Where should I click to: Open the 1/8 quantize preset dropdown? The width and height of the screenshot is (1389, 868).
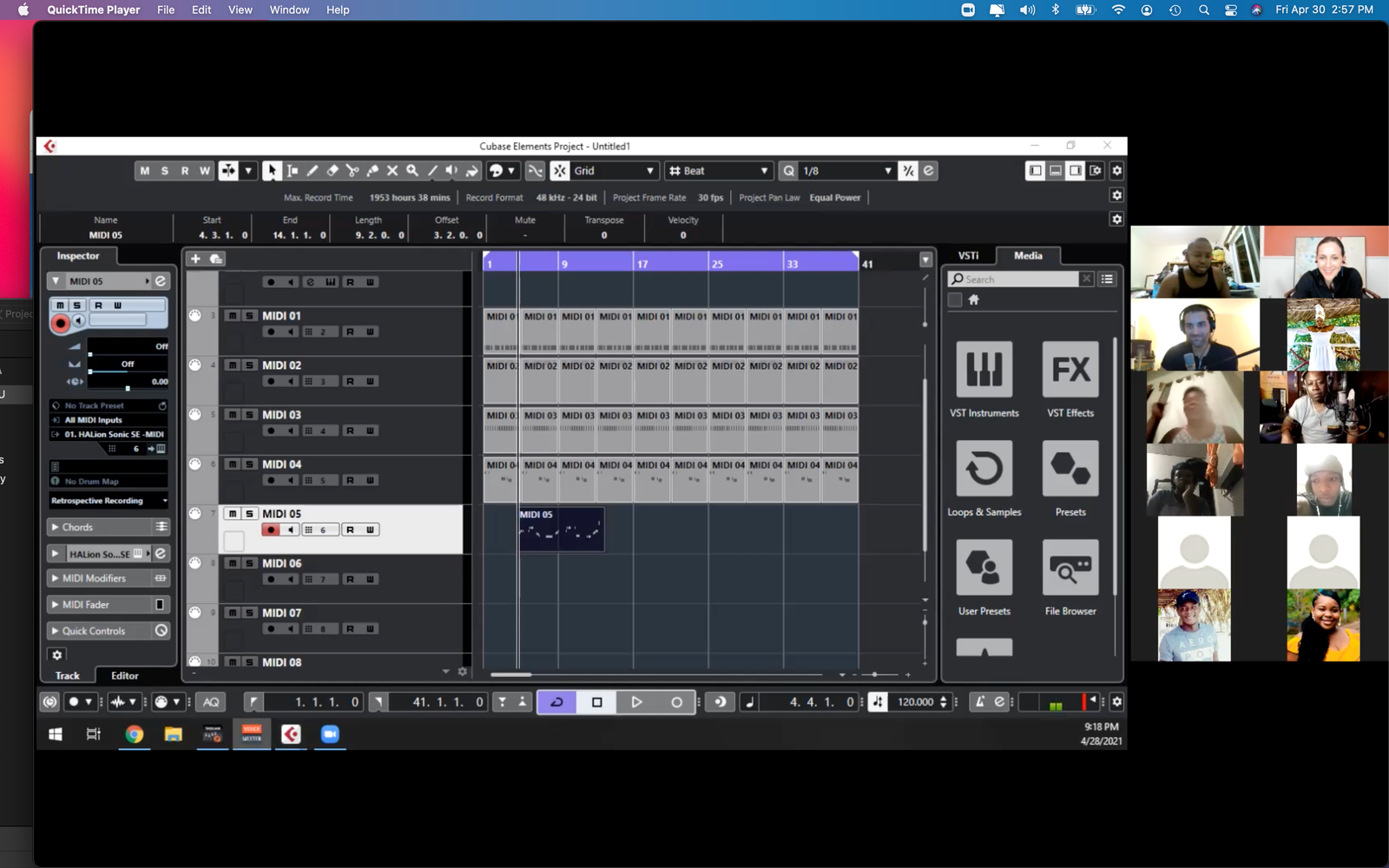point(846,171)
